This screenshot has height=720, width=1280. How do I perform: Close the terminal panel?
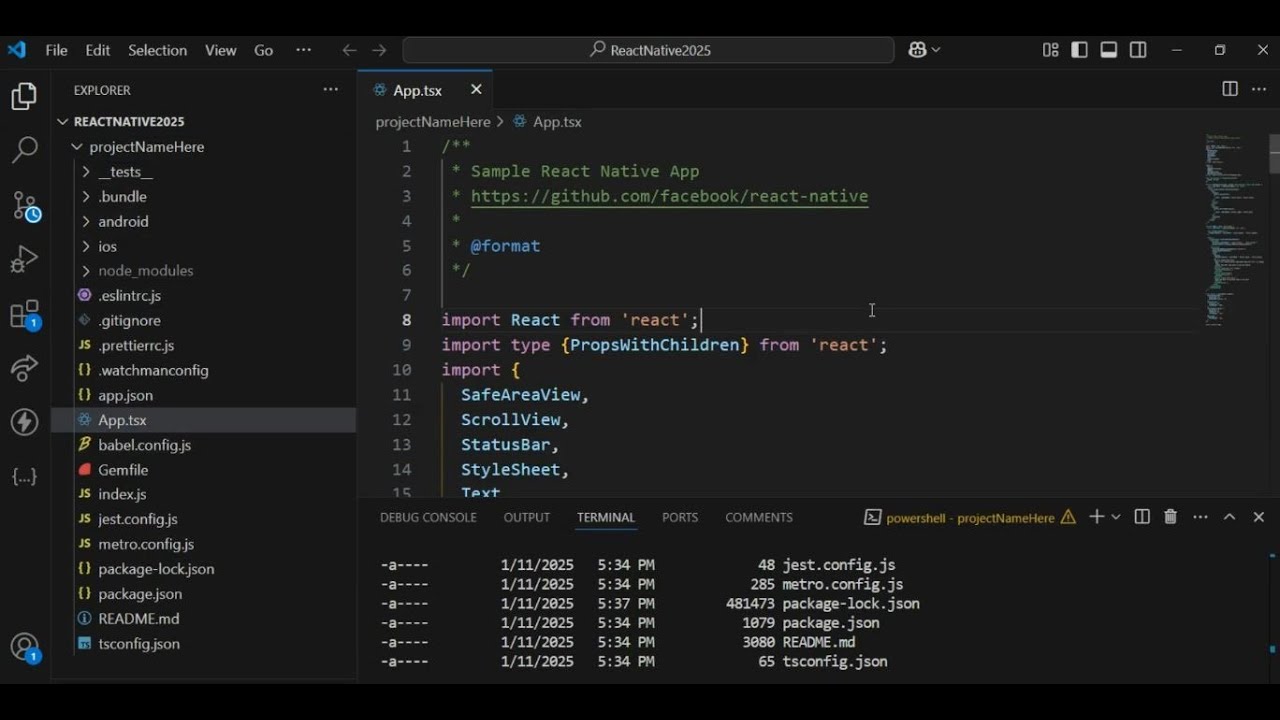[1259, 517]
